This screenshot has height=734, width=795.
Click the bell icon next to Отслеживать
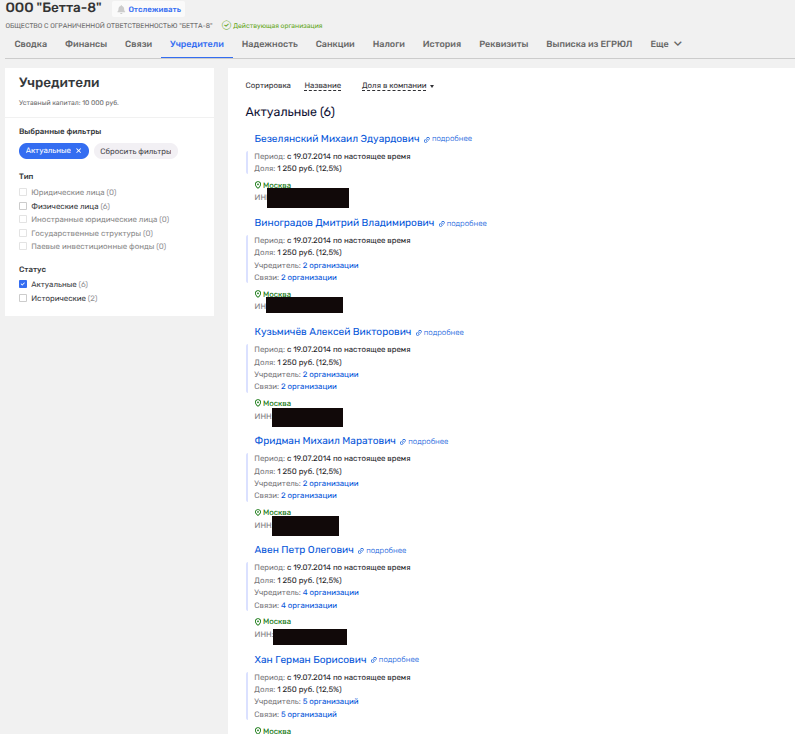coord(122,9)
